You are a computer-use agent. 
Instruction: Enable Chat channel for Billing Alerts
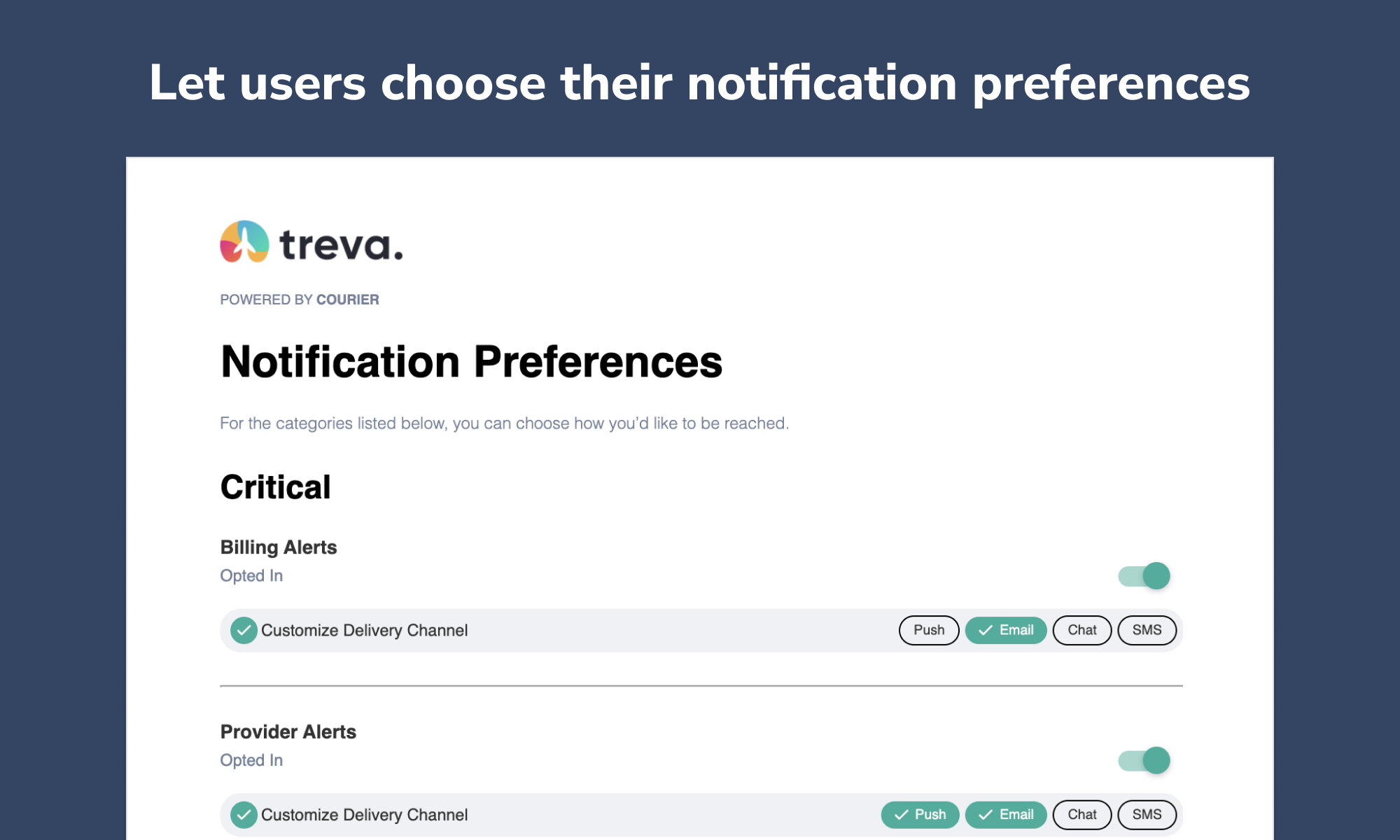(x=1081, y=630)
